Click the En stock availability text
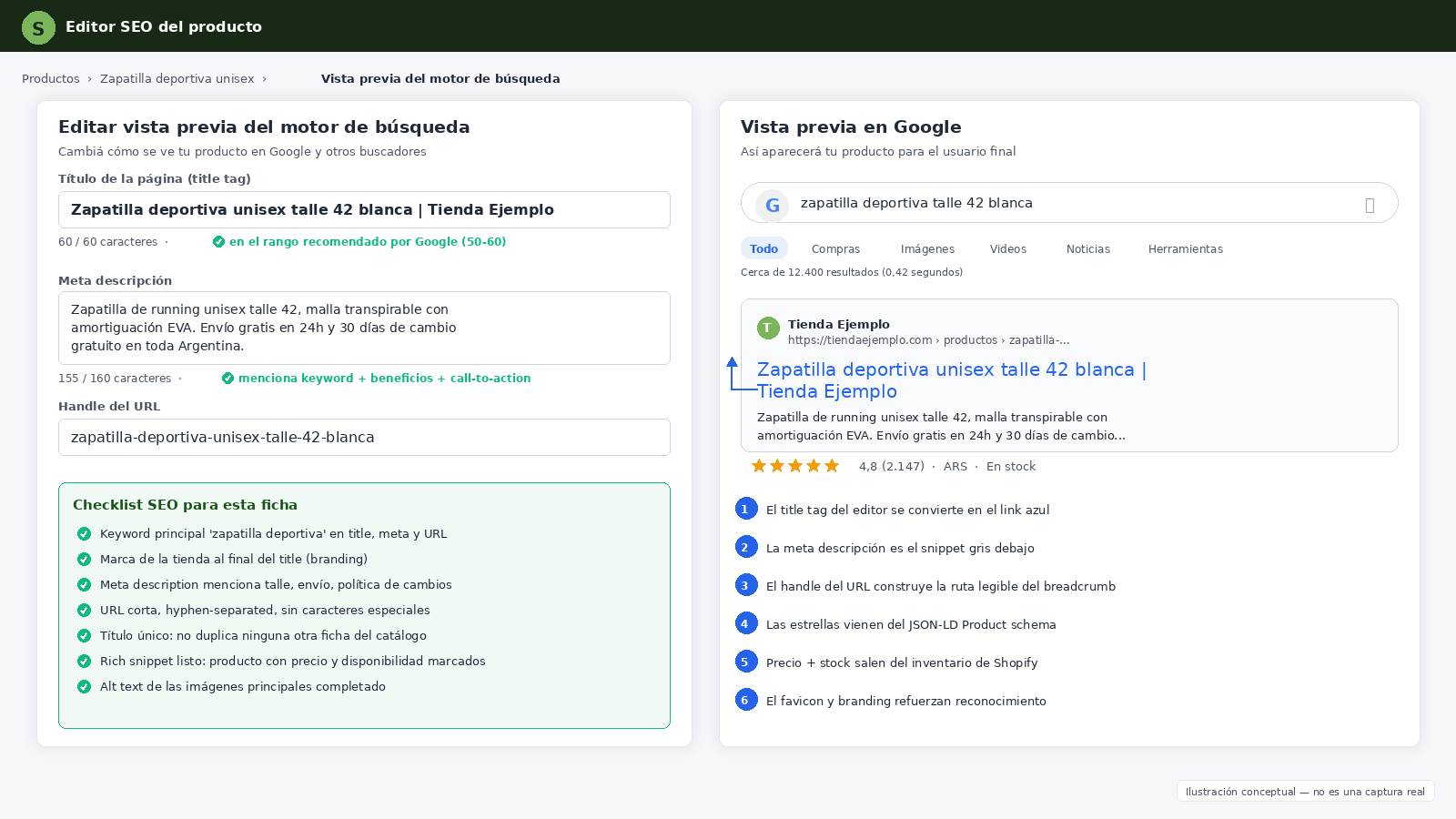This screenshot has height=819, width=1456. (x=1011, y=466)
